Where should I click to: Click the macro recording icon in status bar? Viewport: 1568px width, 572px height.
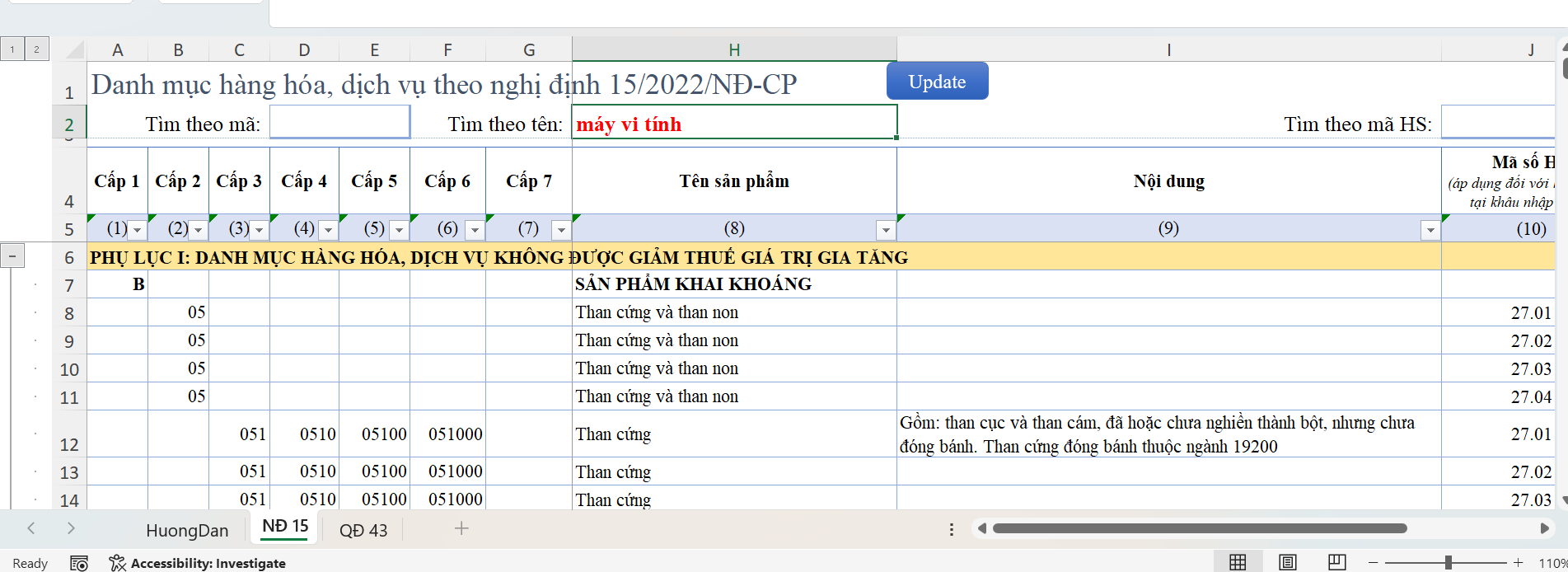[79, 563]
